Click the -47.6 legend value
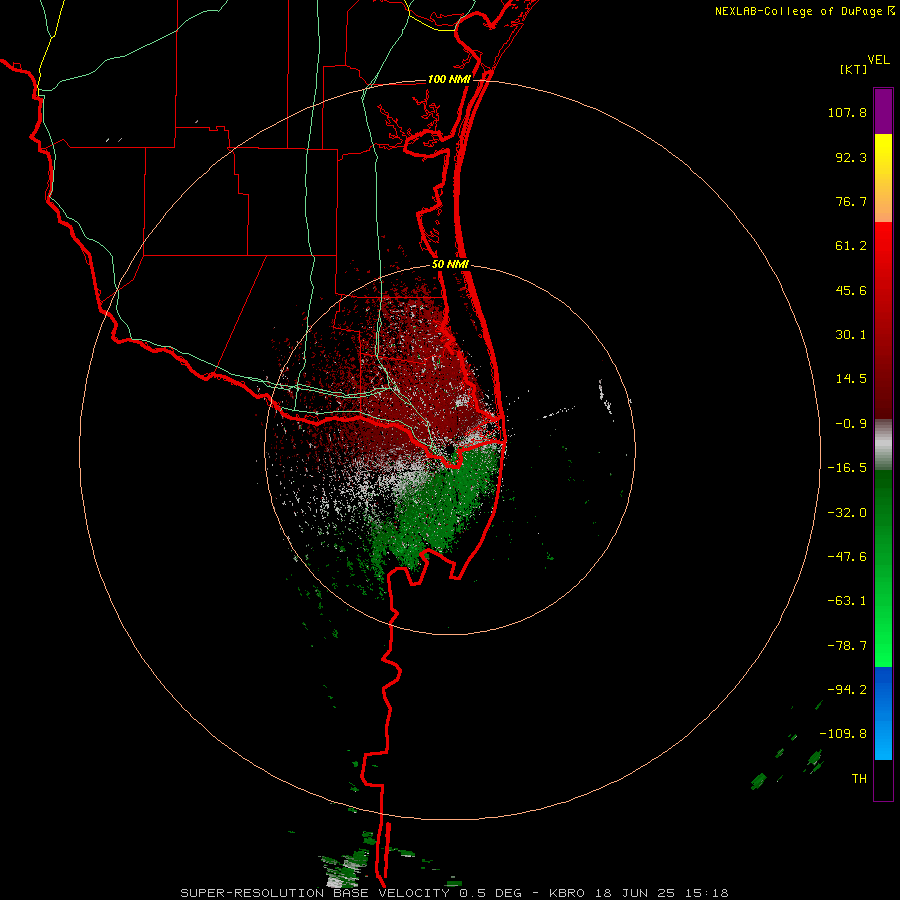Image resolution: width=900 pixels, height=900 pixels. (847, 557)
